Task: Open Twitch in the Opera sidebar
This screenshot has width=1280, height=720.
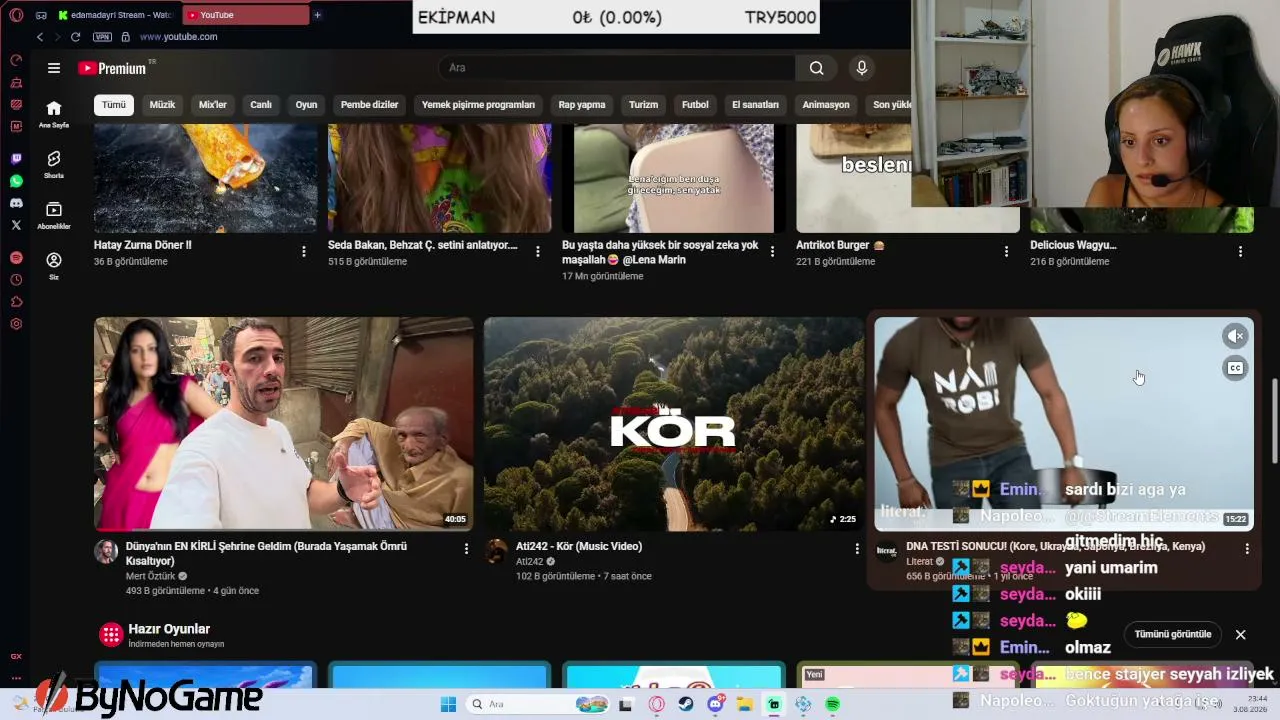Action: [16, 159]
